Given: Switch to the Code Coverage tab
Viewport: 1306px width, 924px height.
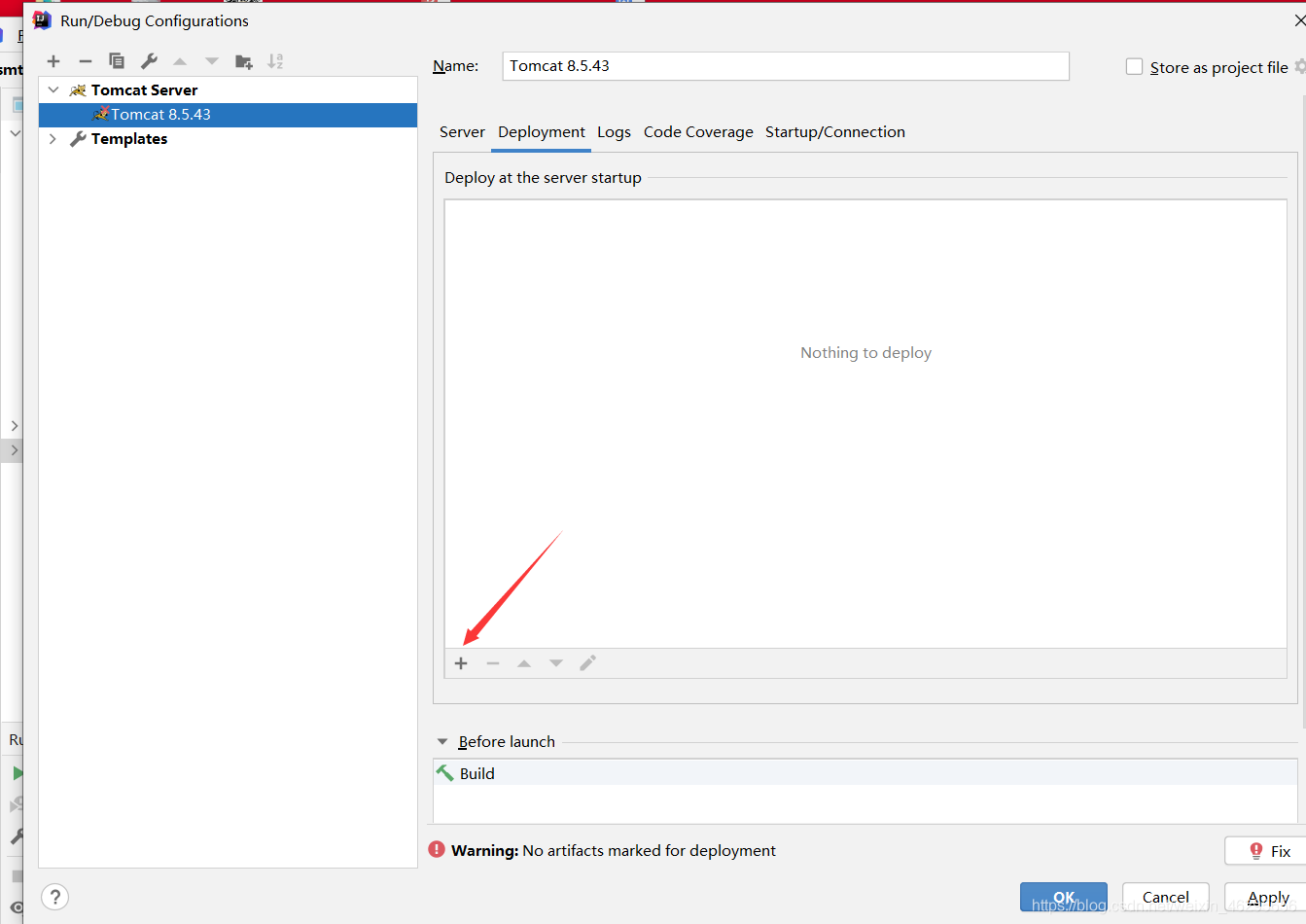Looking at the screenshot, I should coord(698,132).
